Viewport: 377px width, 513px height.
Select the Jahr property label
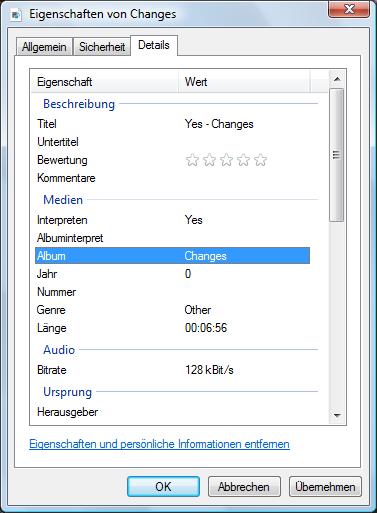click(x=47, y=274)
